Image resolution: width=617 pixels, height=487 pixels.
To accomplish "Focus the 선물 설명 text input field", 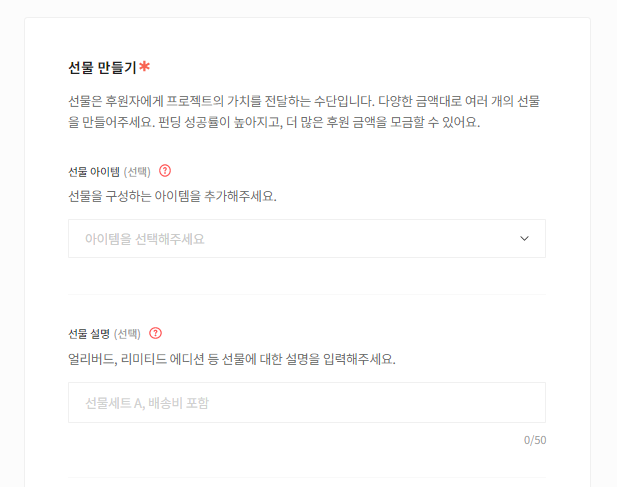I will (306, 402).
